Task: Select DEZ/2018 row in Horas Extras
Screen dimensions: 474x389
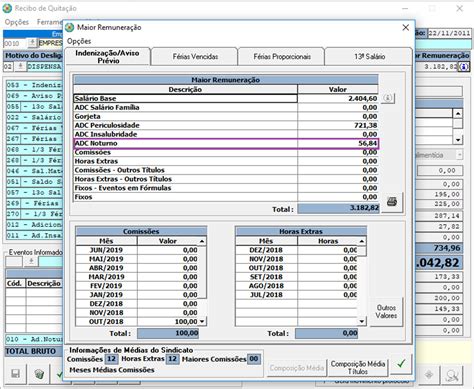Action: click(296, 250)
